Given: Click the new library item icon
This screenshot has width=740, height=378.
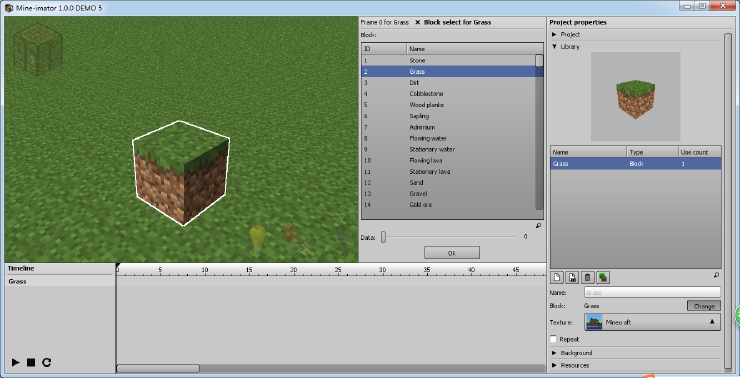Looking at the screenshot, I should pos(557,277).
